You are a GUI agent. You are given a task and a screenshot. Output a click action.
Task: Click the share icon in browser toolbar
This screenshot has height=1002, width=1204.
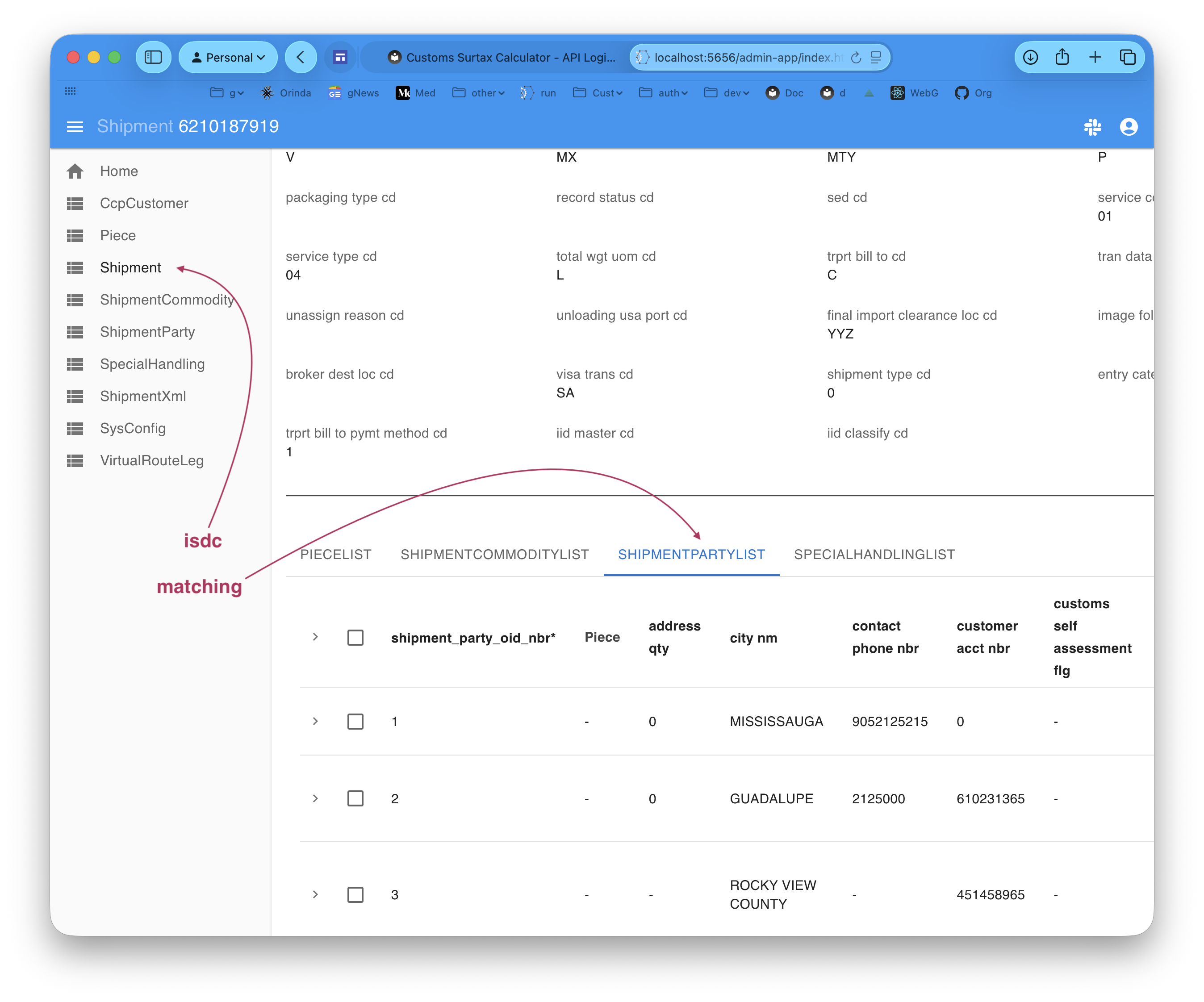click(x=1062, y=57)
